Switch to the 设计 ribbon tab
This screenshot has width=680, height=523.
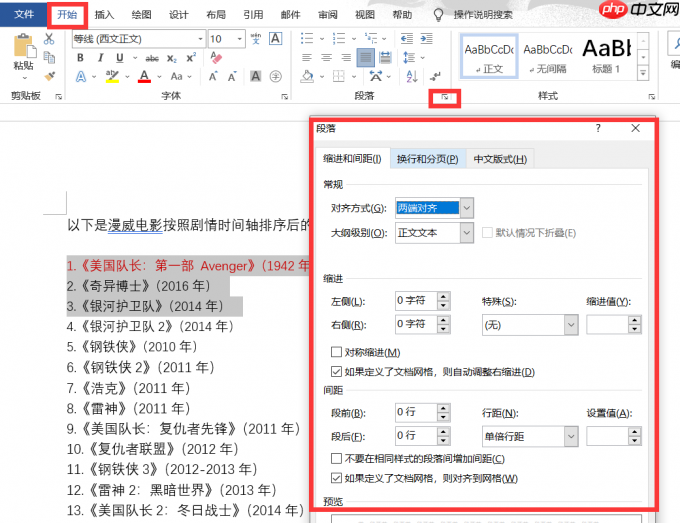coord(179,15)
